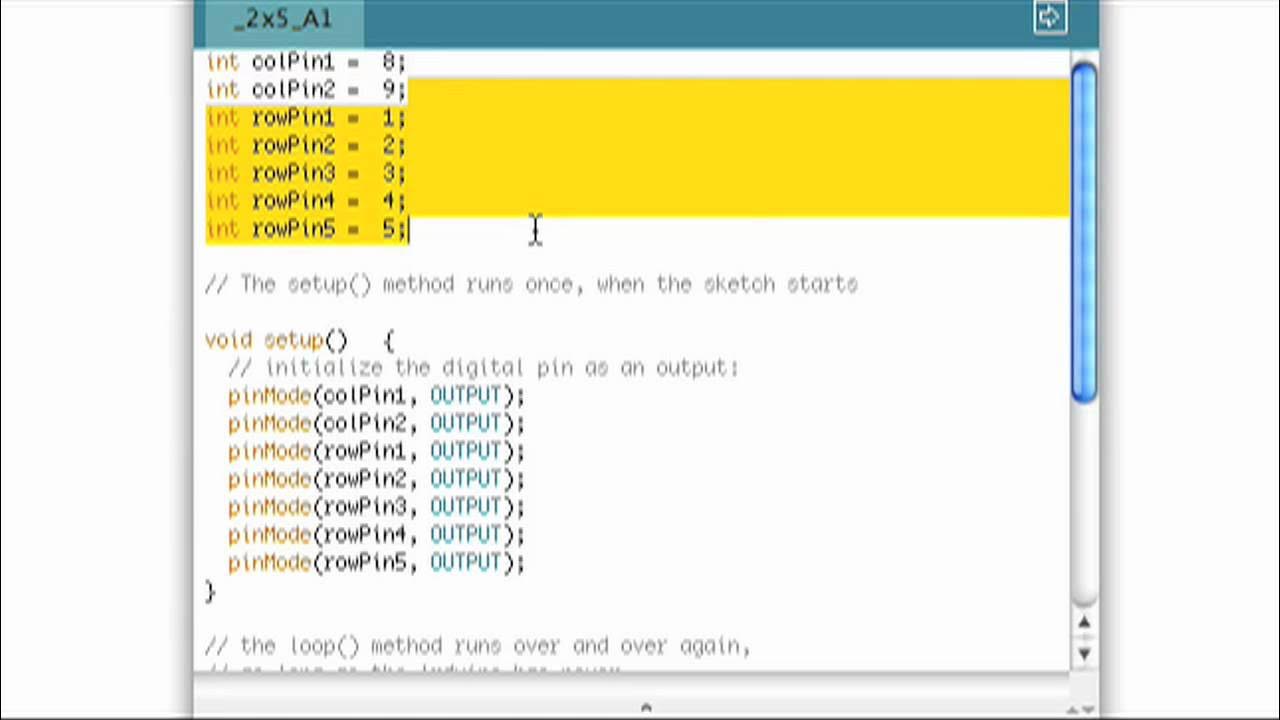Click the 'the loop() method runs over' comment
Screen dimensions: 1280x720
point(477,647)
